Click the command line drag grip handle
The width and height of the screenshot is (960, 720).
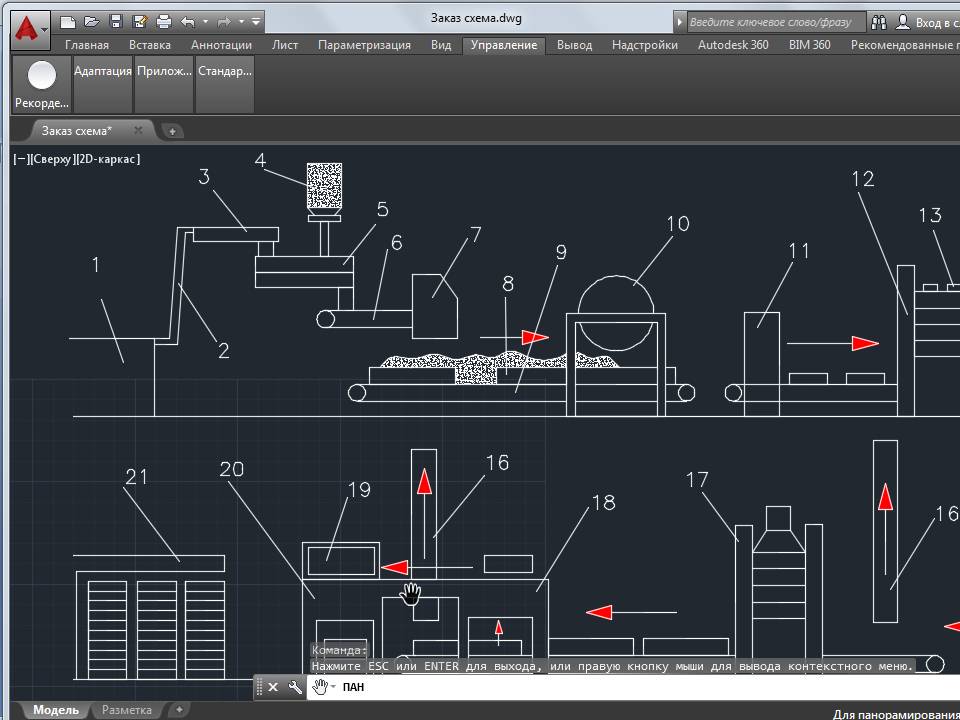point(260,687)
